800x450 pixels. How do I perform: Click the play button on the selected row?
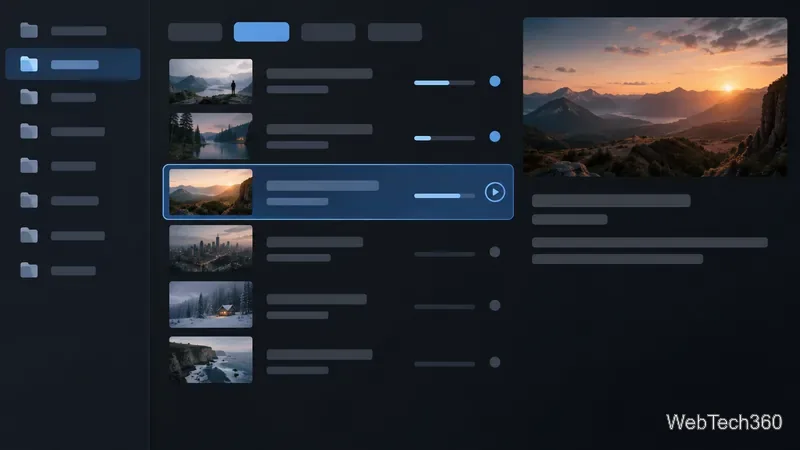coord(494,192)
